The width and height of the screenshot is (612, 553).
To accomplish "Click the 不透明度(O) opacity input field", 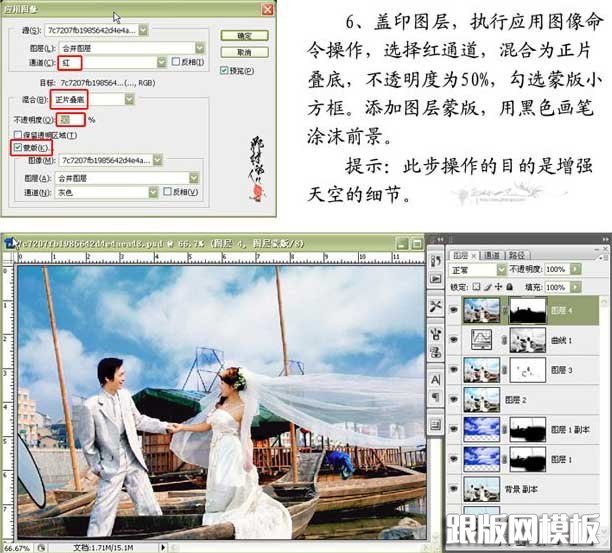I will click(x=70, y=119).
